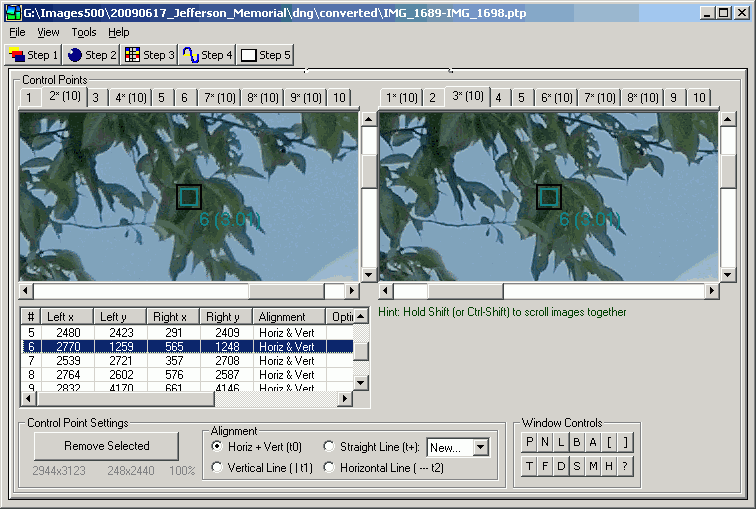Open the Help menu

coord(119,32)
